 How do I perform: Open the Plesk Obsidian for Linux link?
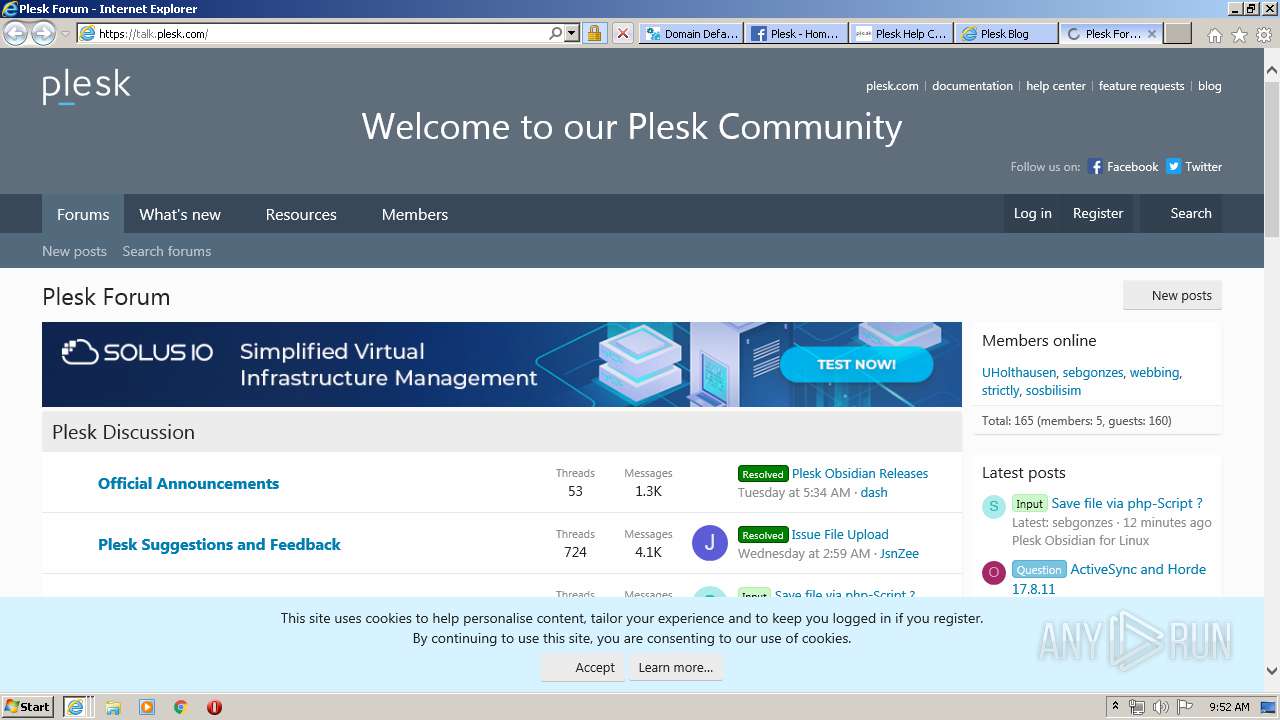click(1080, 540)
